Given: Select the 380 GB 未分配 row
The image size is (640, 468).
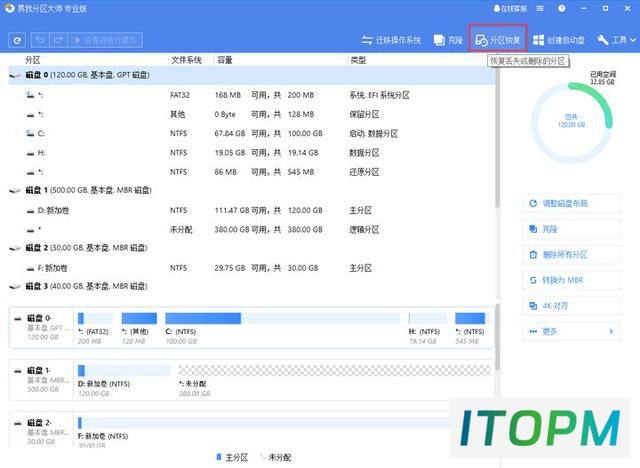Looking at the screenshot, I should tap(251, 230).
